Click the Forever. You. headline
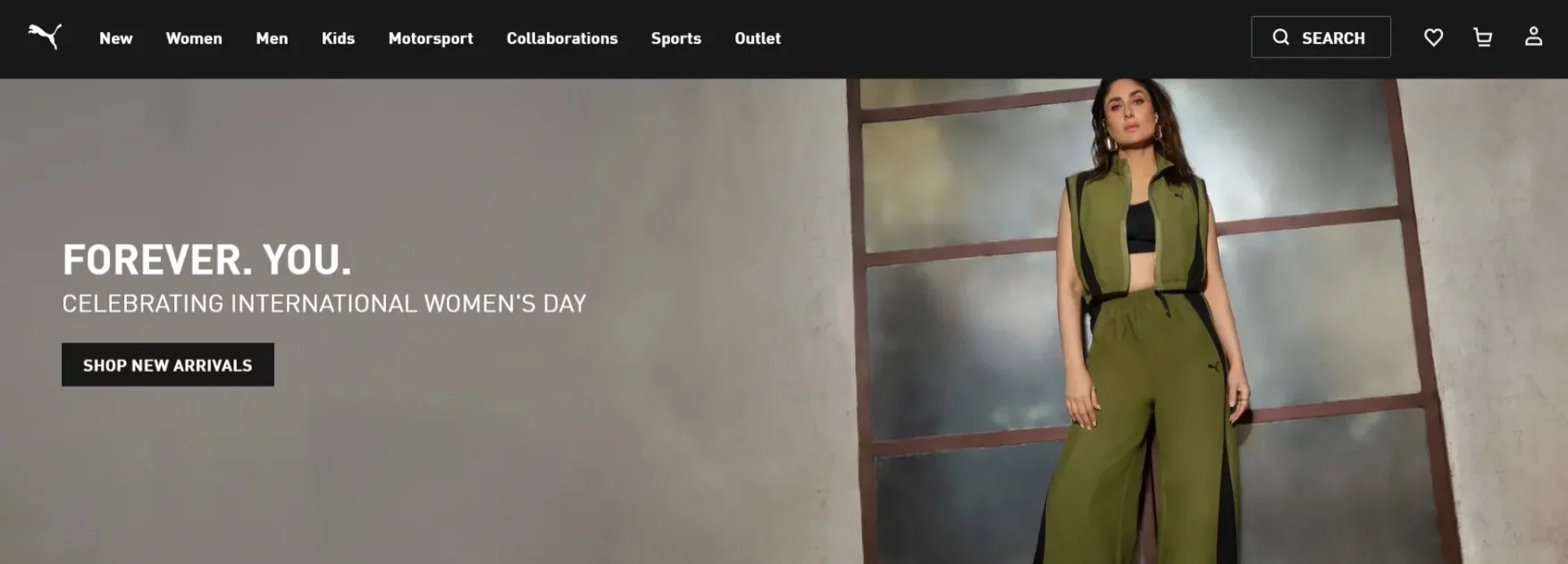Viewport: 1568px width, 564px height. pyautogui.click(x=207, y=260)
